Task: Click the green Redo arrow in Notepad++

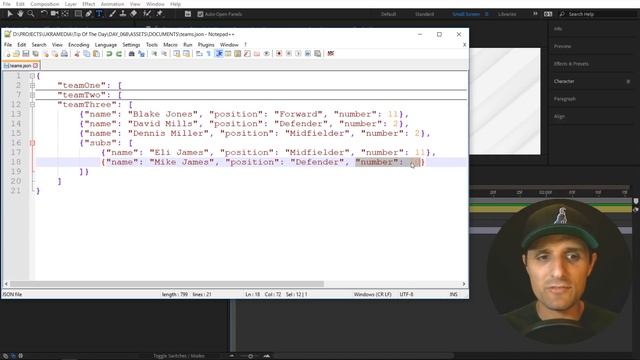Action: pyautogui.click(x=119, y=54)
